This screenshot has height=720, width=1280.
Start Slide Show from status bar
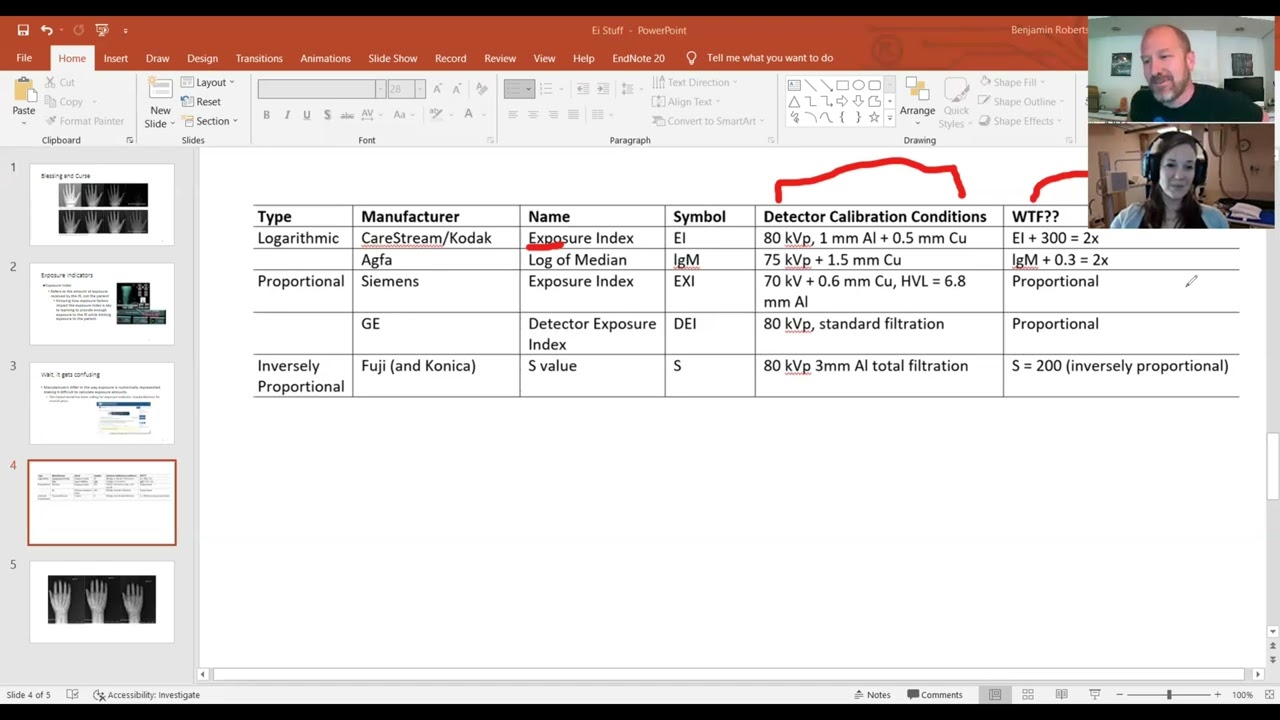click(x=1094, y=695)
